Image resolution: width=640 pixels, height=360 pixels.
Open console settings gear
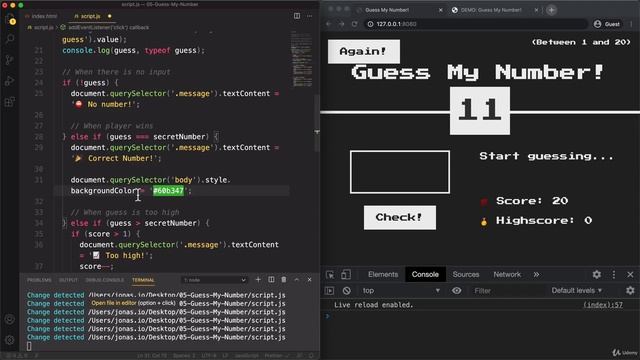pyautogui.click(x=630, y=291)
